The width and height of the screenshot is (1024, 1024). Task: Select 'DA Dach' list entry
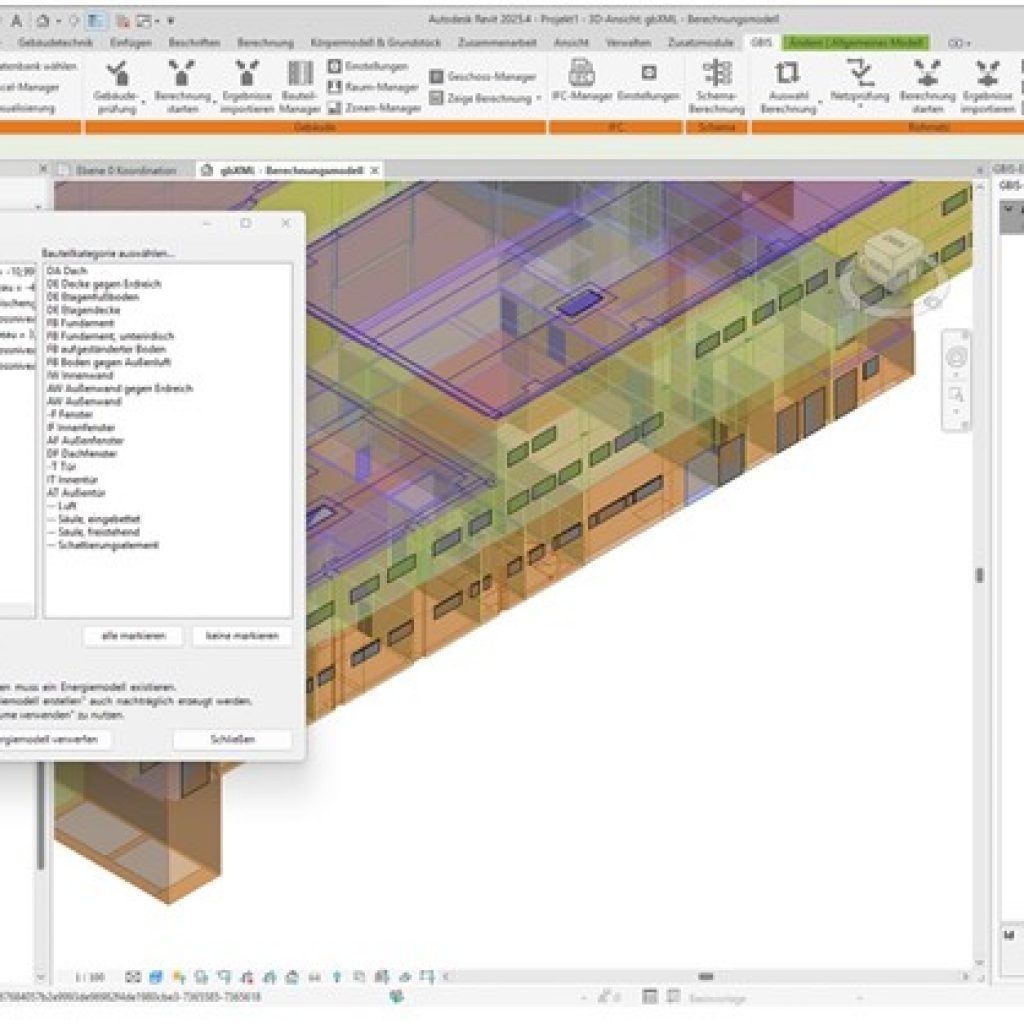pyautogui.click(x=66, y=271)
